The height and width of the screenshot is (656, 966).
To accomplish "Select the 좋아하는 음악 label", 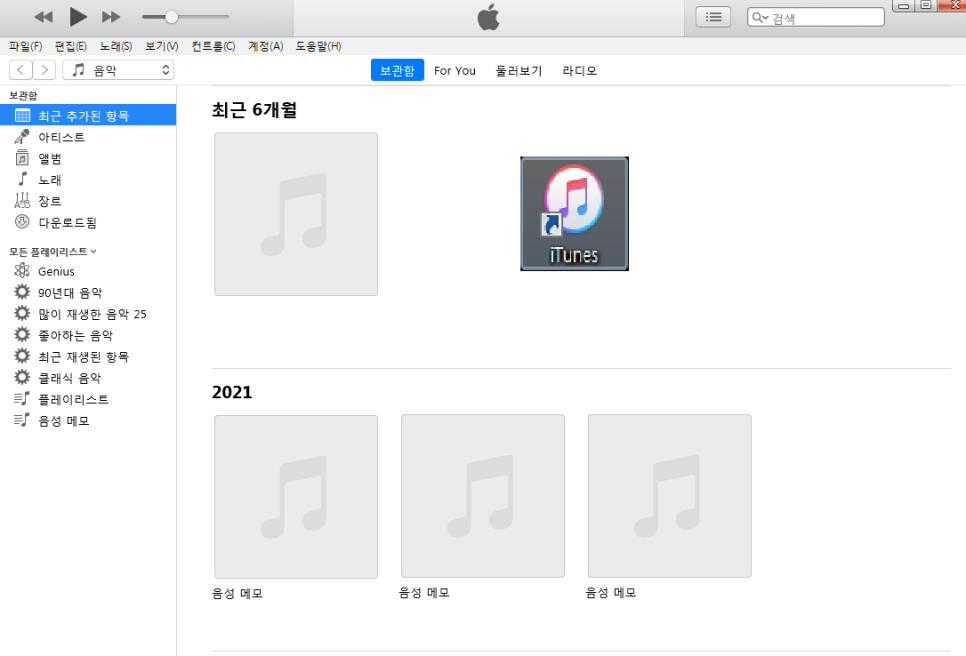I will point(76,336).
